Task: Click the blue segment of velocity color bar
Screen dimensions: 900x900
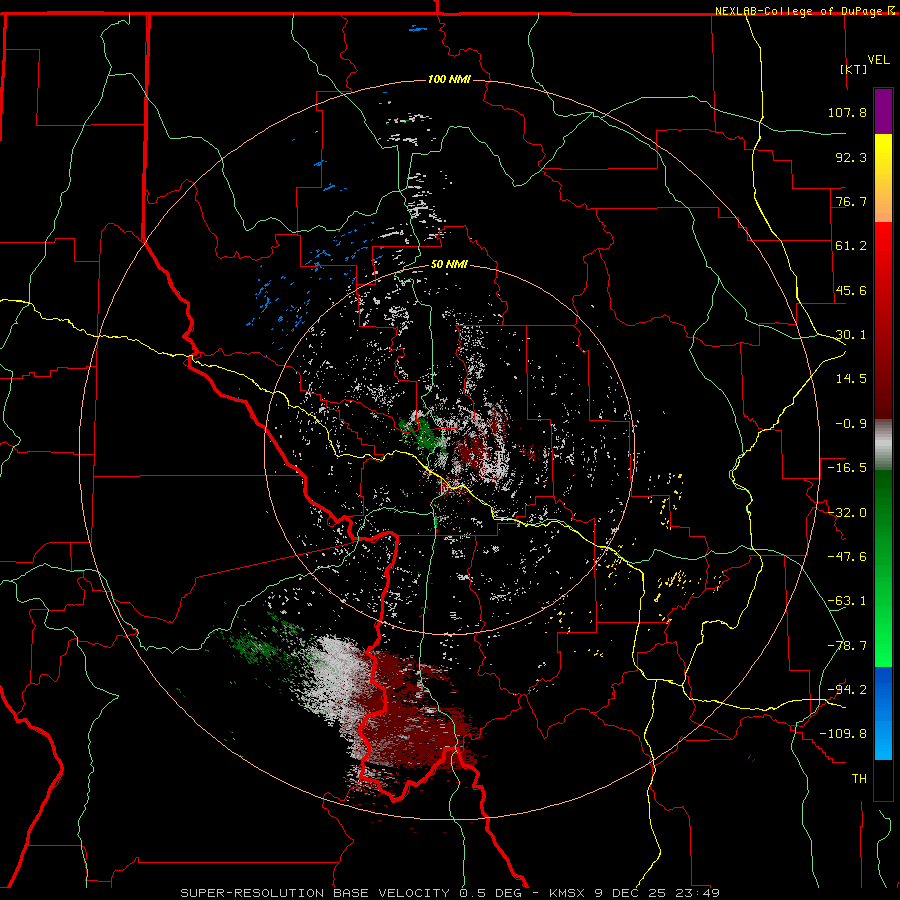Action: (x=883, y=713)
